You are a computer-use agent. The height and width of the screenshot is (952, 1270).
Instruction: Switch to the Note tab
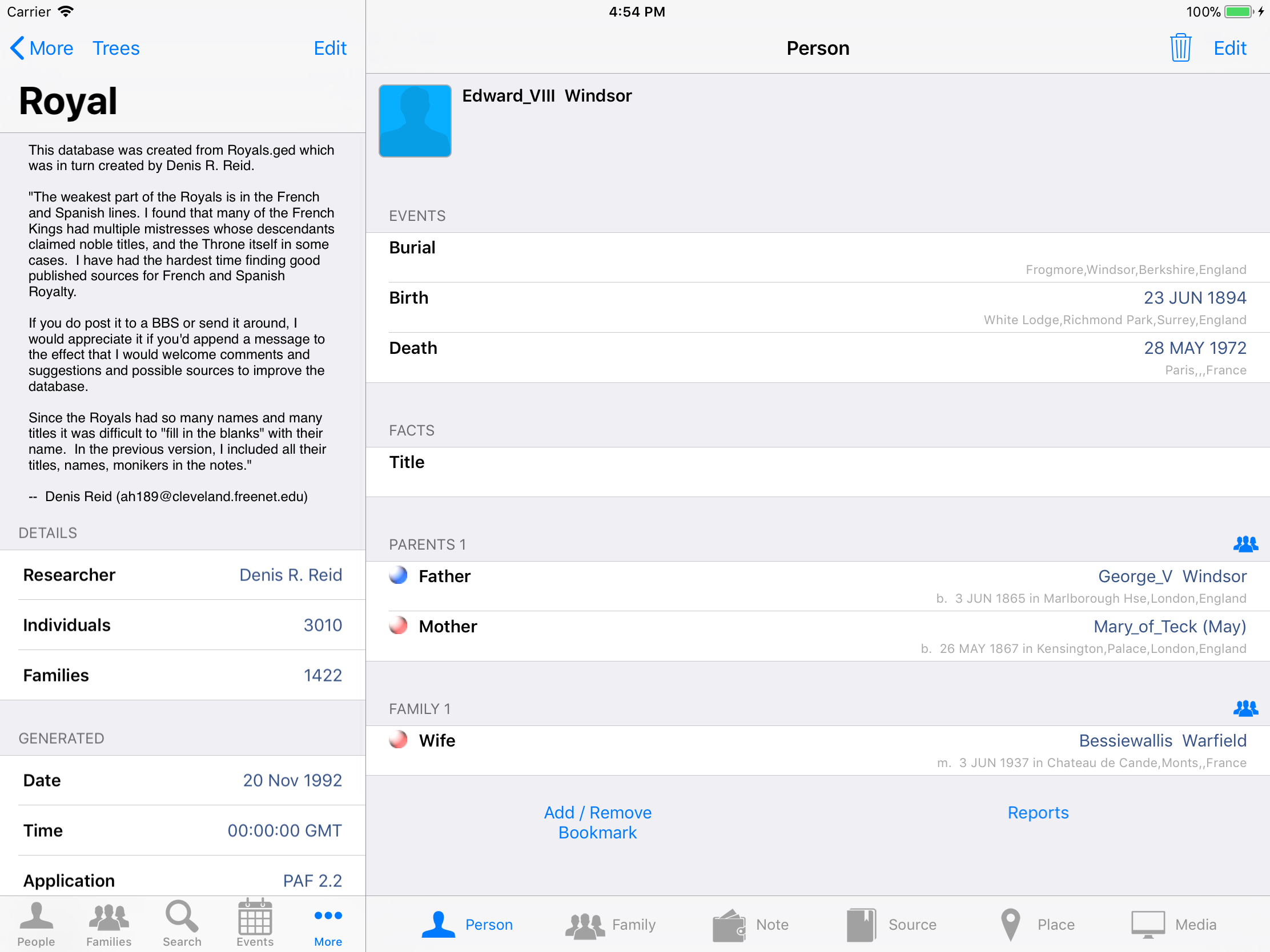[750, 925]
